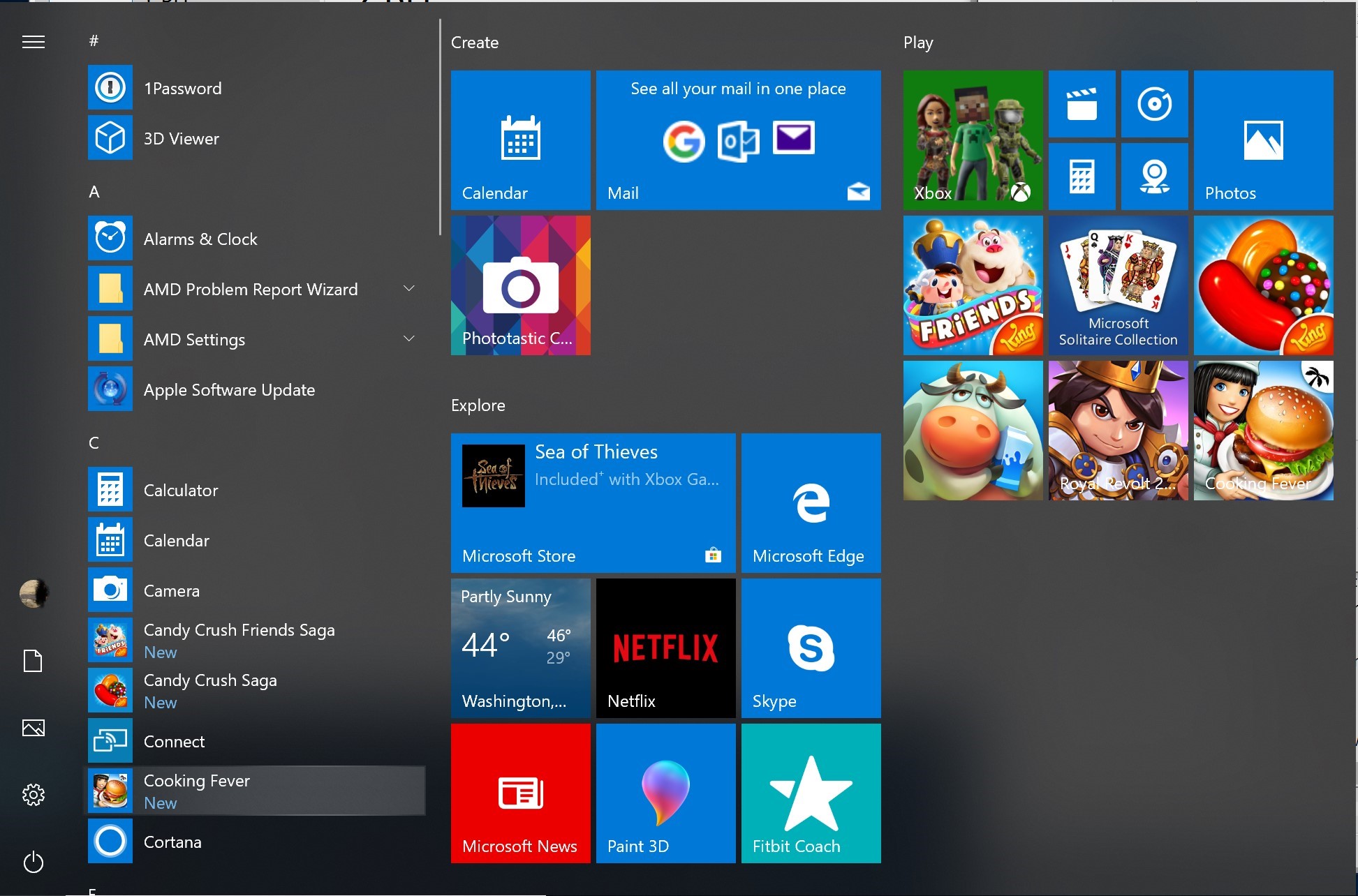Image resolution: width=1358 pixels, height=896 pixels.
Task: Click the Power button icon
Action: pyautogui.click(x=34, y=863)
